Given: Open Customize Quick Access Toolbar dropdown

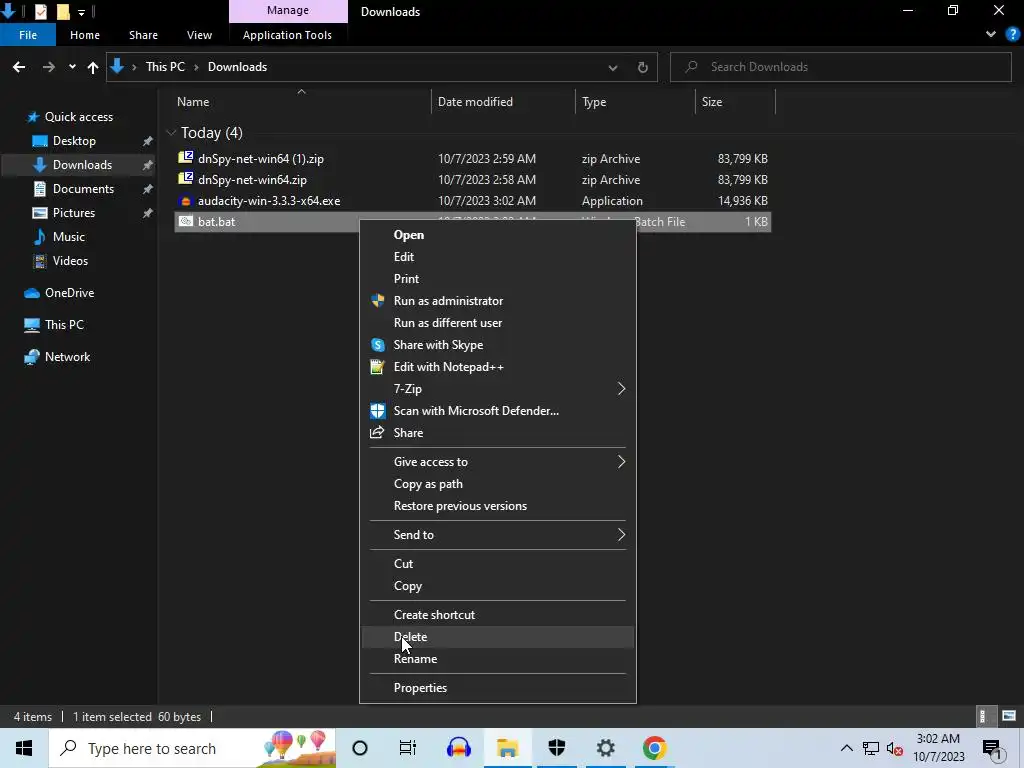Looking at the screenshot, I should tap(81, 12).
